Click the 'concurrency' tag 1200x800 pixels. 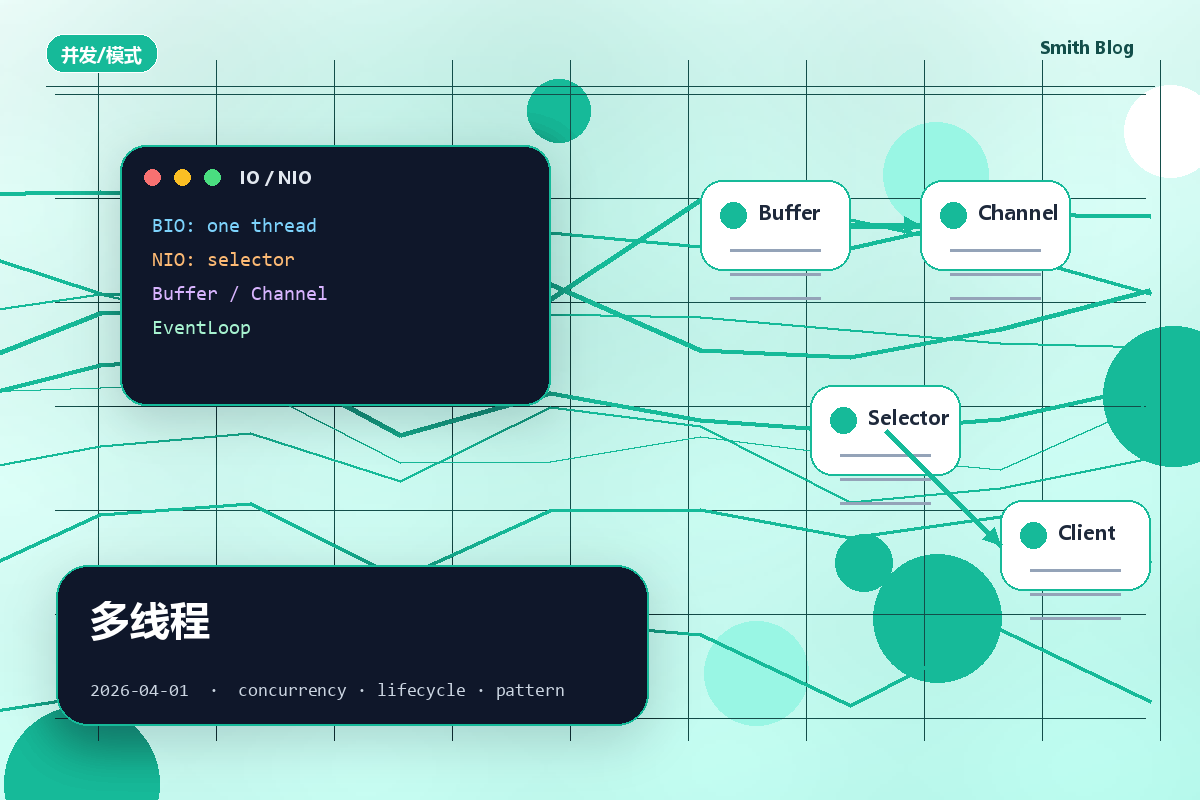pyautogui.click(x=292, y=690)
